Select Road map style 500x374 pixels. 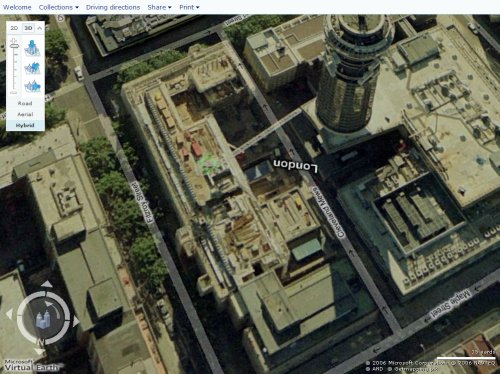tap(25, 103)
